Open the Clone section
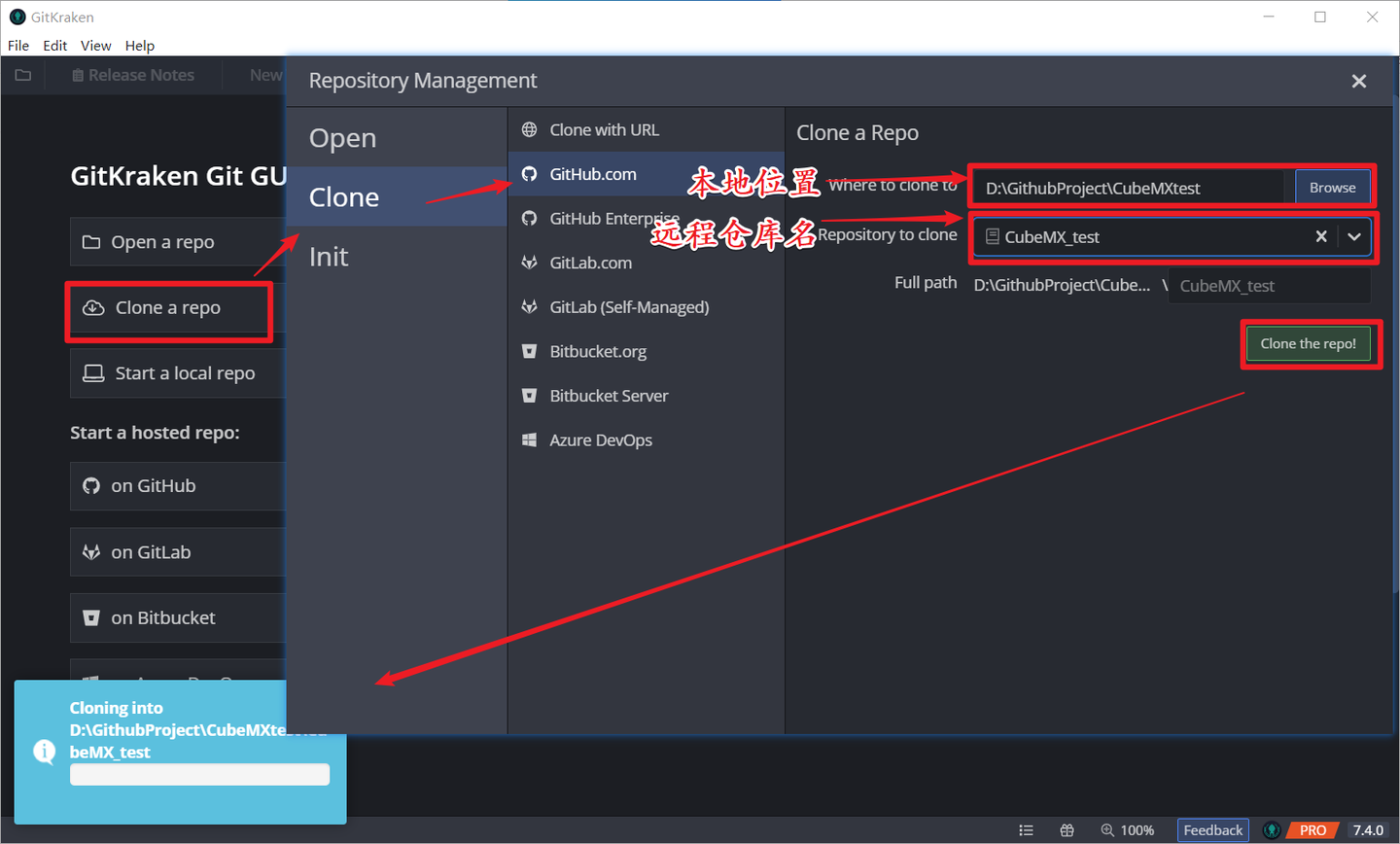The height and width of the screenshot is (844, 1400). click(x=344, y=195)
